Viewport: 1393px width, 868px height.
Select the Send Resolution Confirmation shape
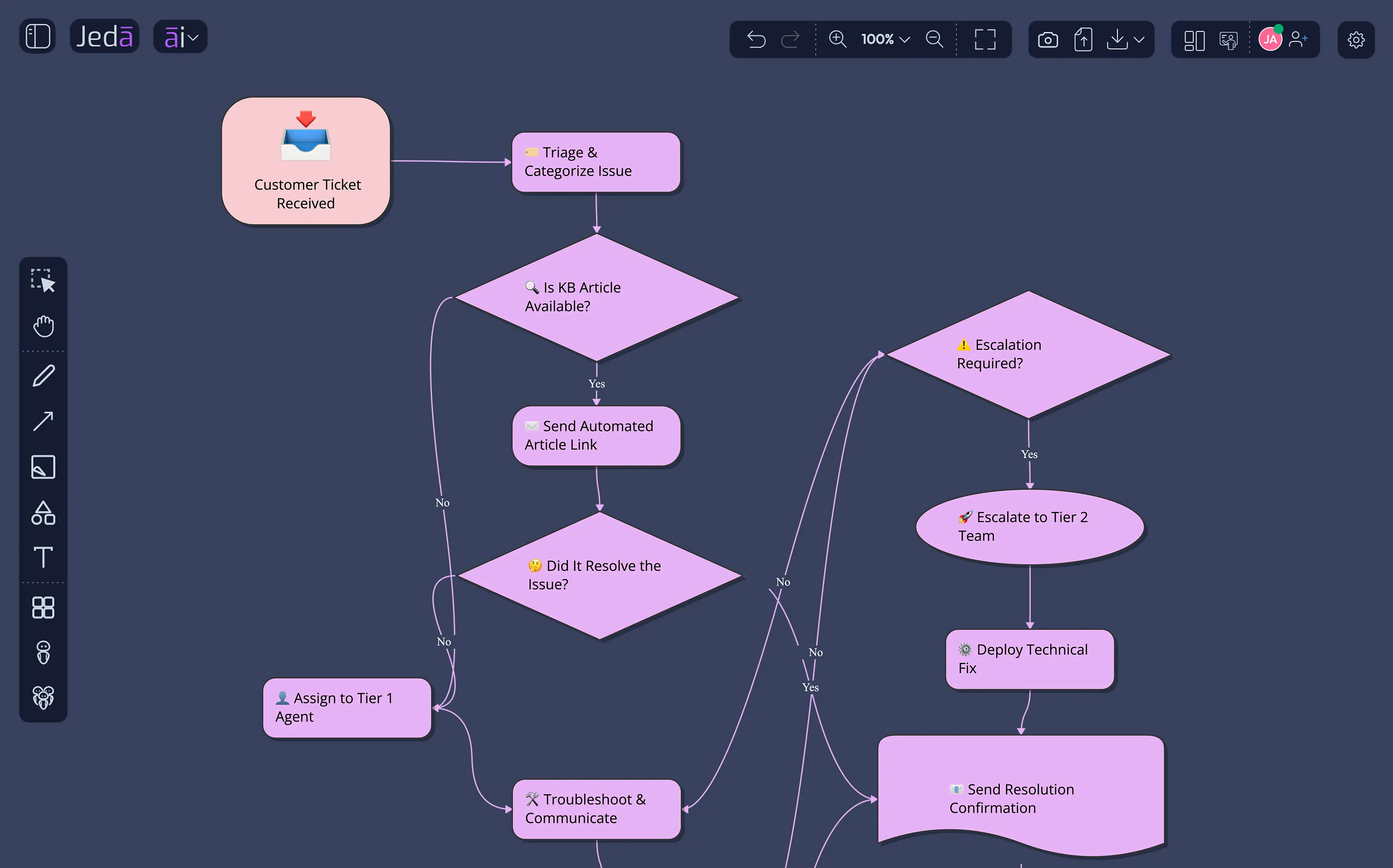[x=1021, y=796]
